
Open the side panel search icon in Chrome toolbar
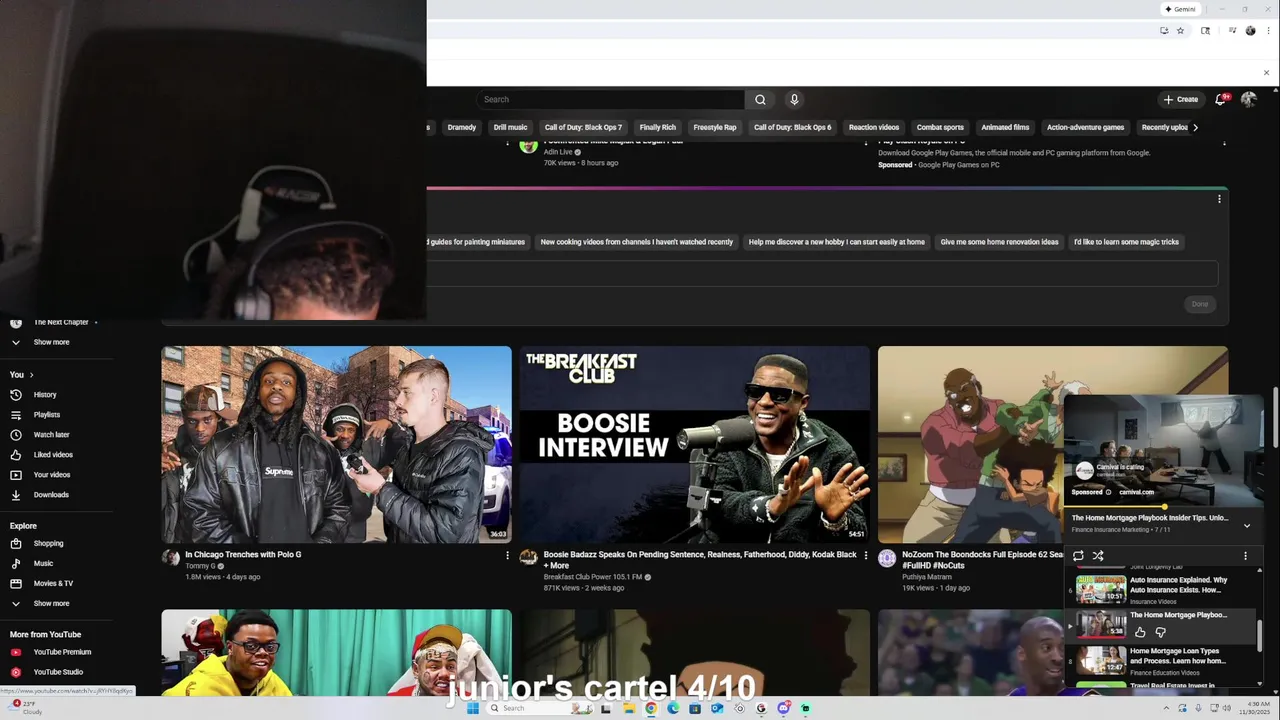[x=1205, y=31]
